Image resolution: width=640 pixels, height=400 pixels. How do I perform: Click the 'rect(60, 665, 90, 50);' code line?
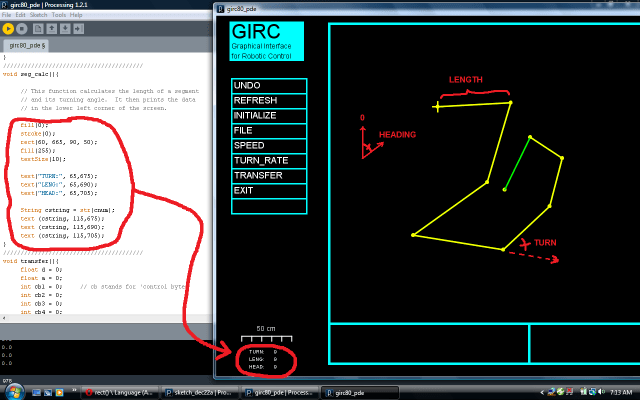tap(59, 142)
